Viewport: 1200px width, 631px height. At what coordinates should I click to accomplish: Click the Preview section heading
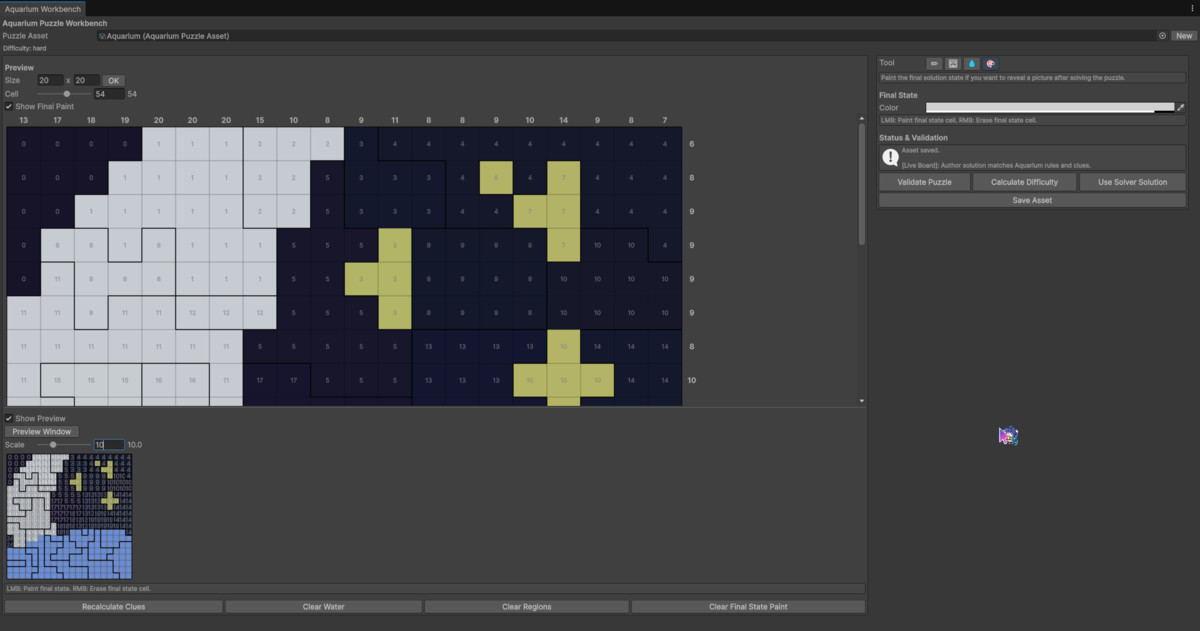tap(19, 68)
